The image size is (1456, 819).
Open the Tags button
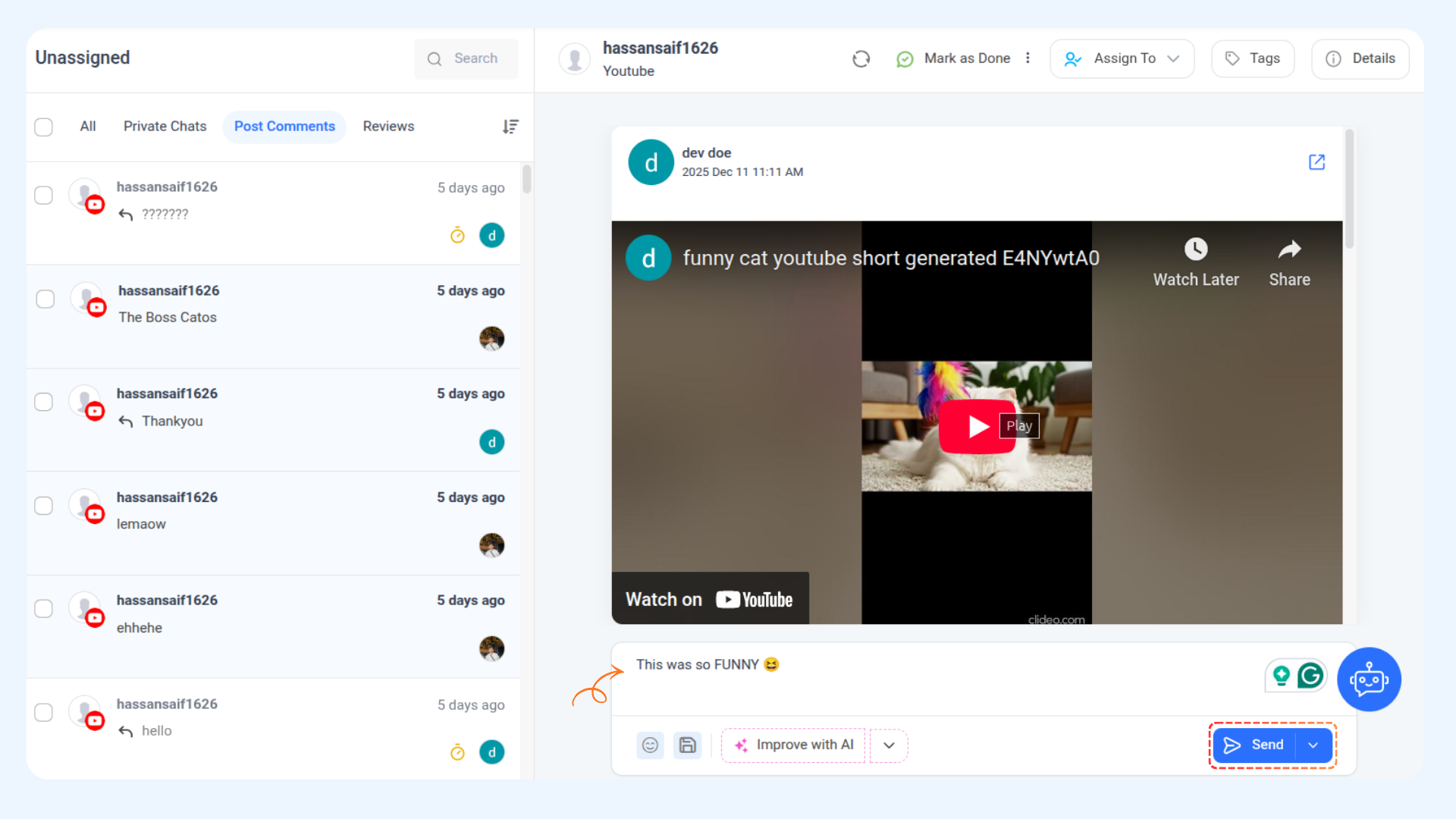pyautogui.click(x=1252, y=58)
